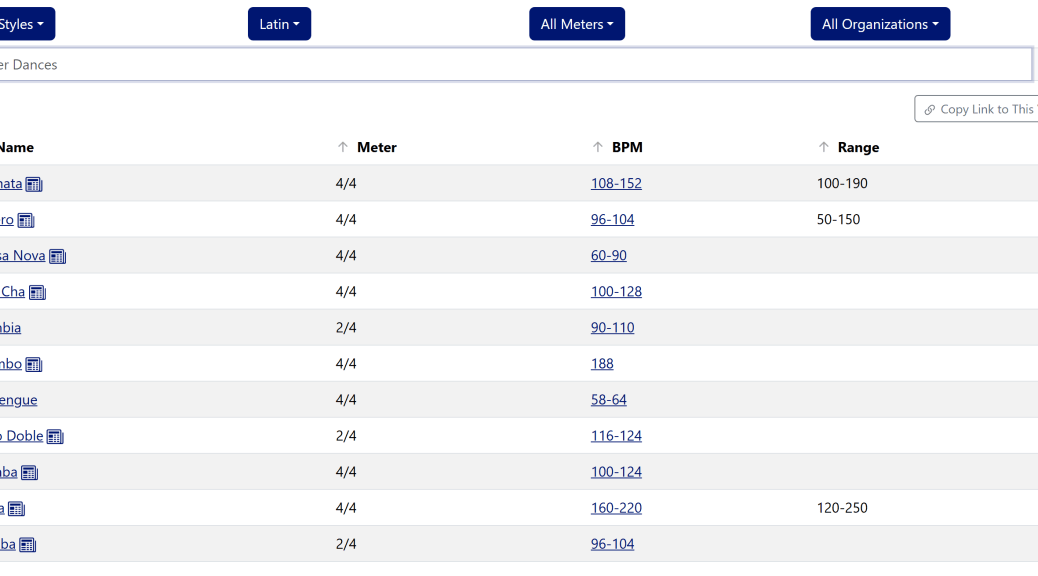Open the 'engue' dance link

tap(19, 400)
